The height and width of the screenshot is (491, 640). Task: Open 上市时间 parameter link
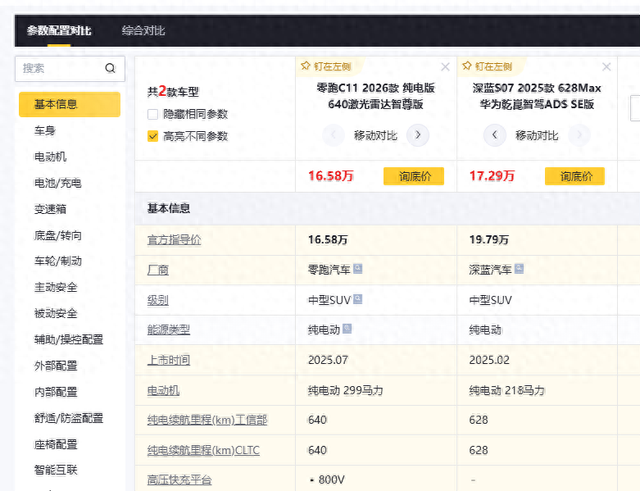(169, 360)
